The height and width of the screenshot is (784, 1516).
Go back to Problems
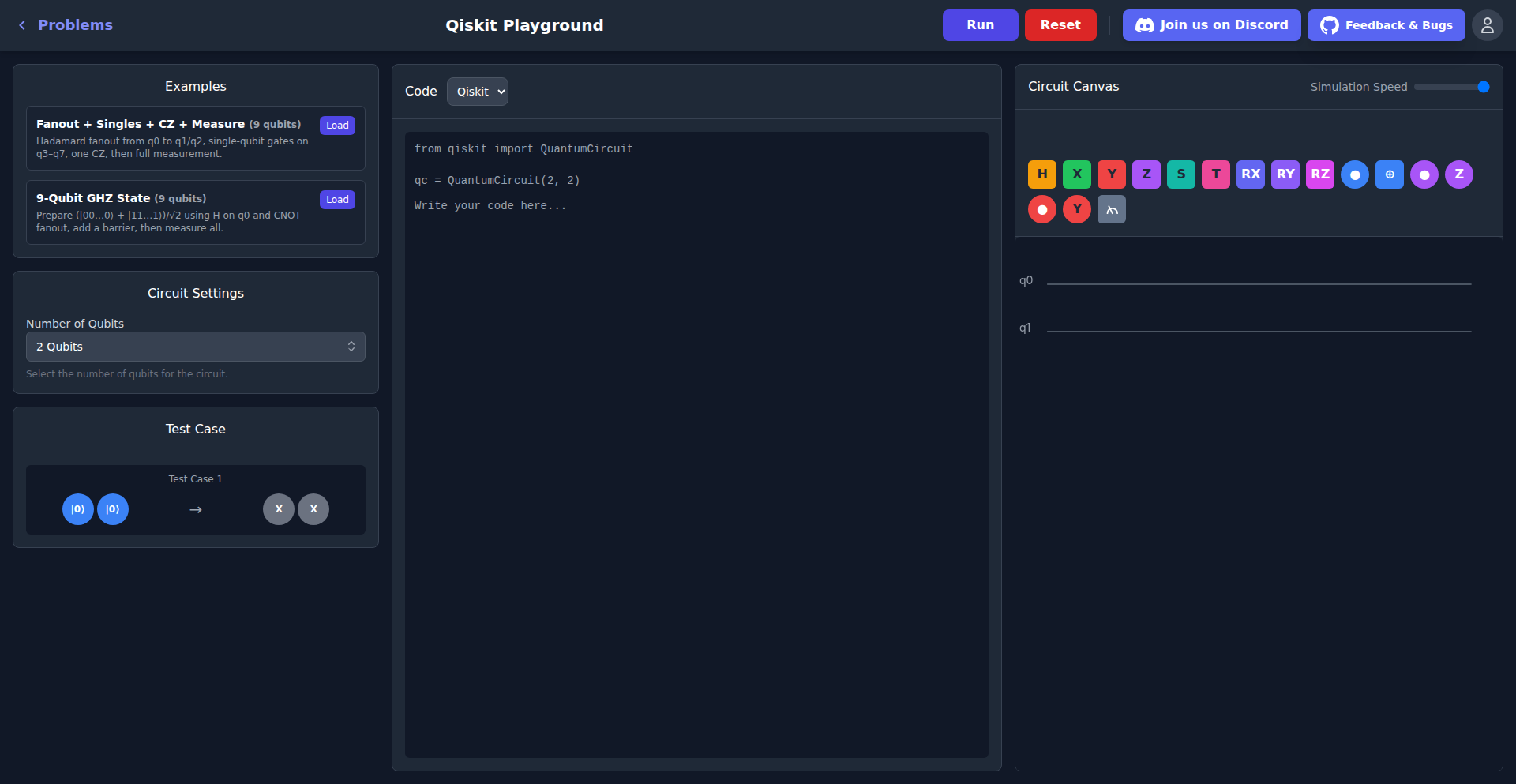66,25
